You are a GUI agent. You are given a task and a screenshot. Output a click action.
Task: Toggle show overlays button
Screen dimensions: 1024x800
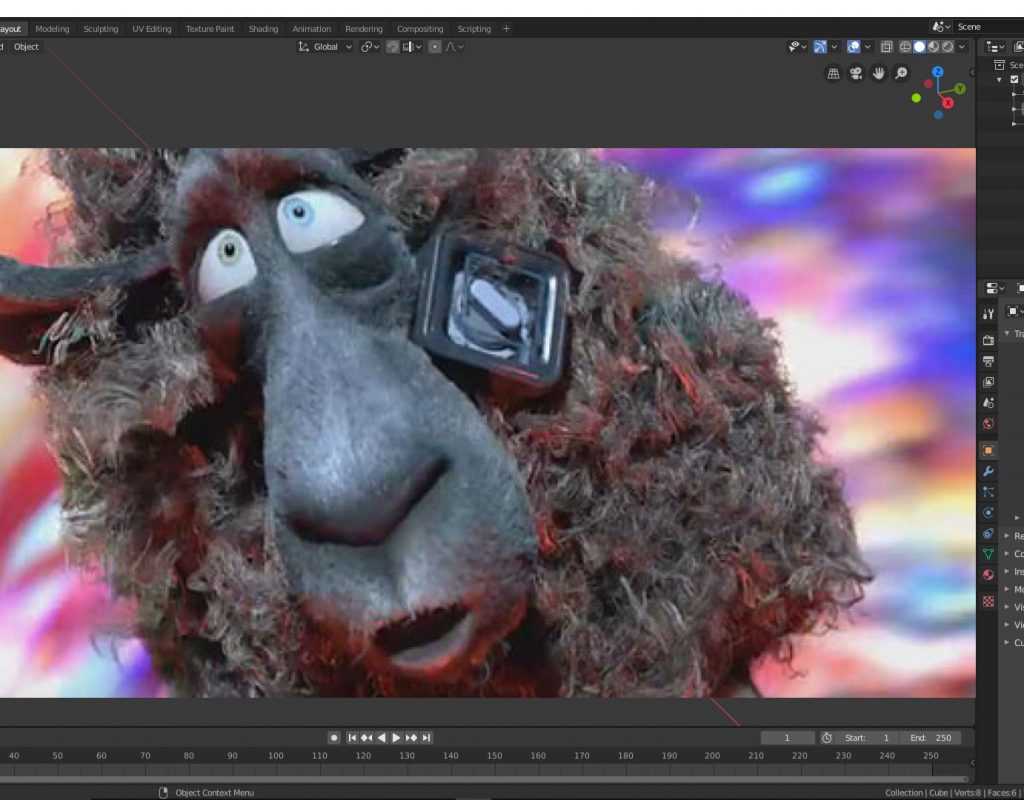(853, 47)
